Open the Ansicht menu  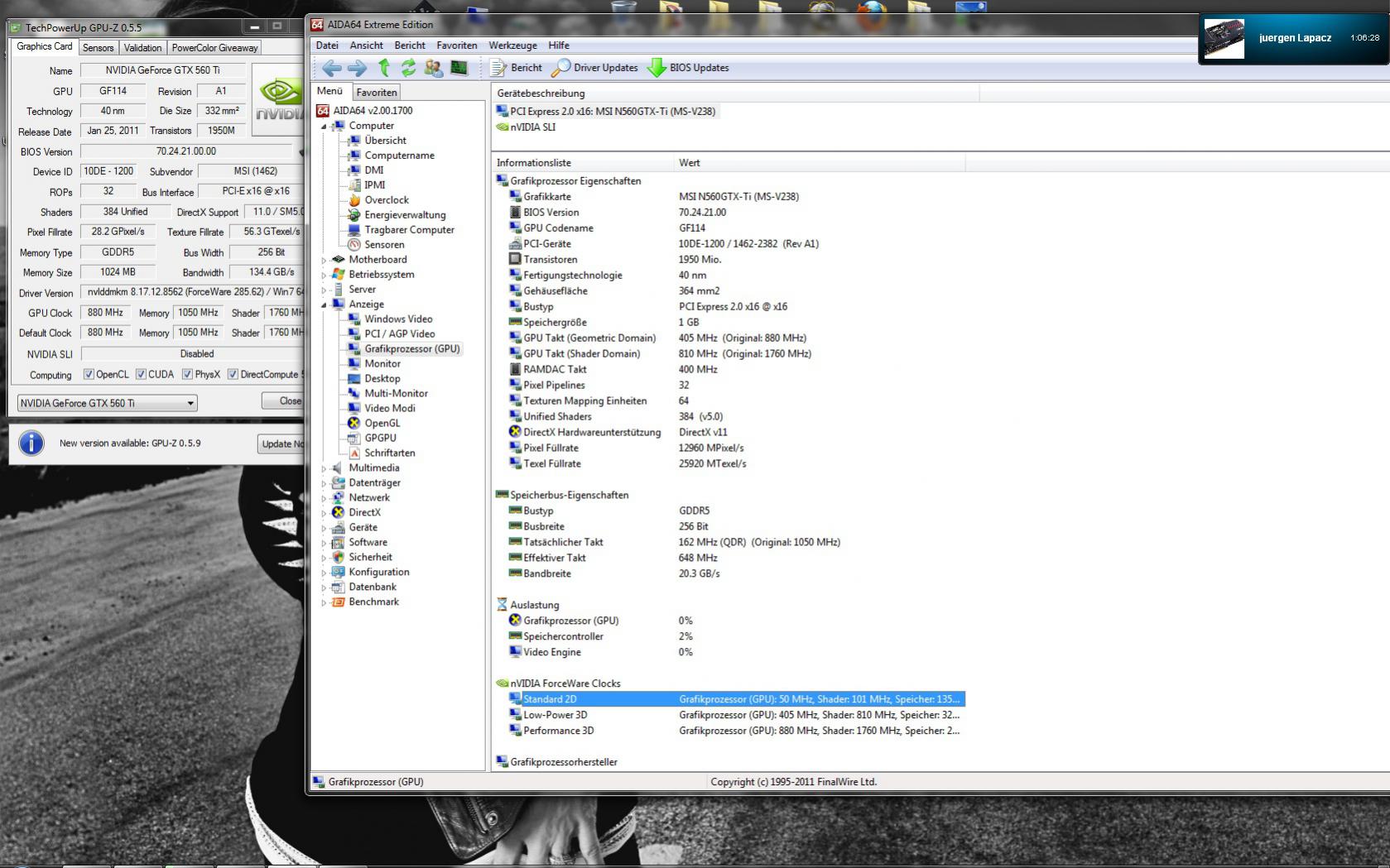coord(367,46)
